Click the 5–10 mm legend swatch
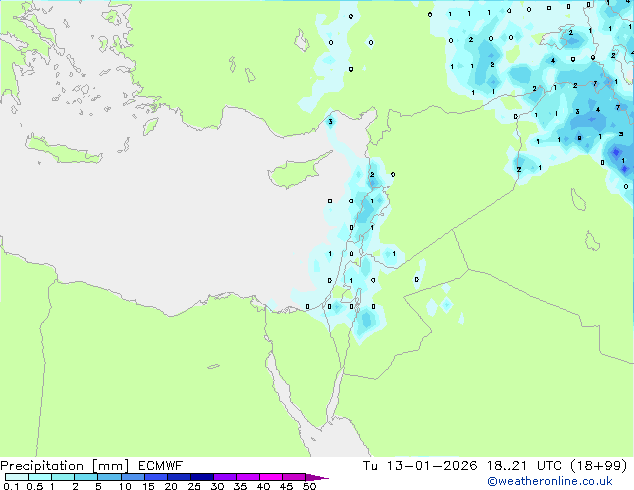Image resolution: width=634 pixels, height=490 pixels. coord(109,477)
